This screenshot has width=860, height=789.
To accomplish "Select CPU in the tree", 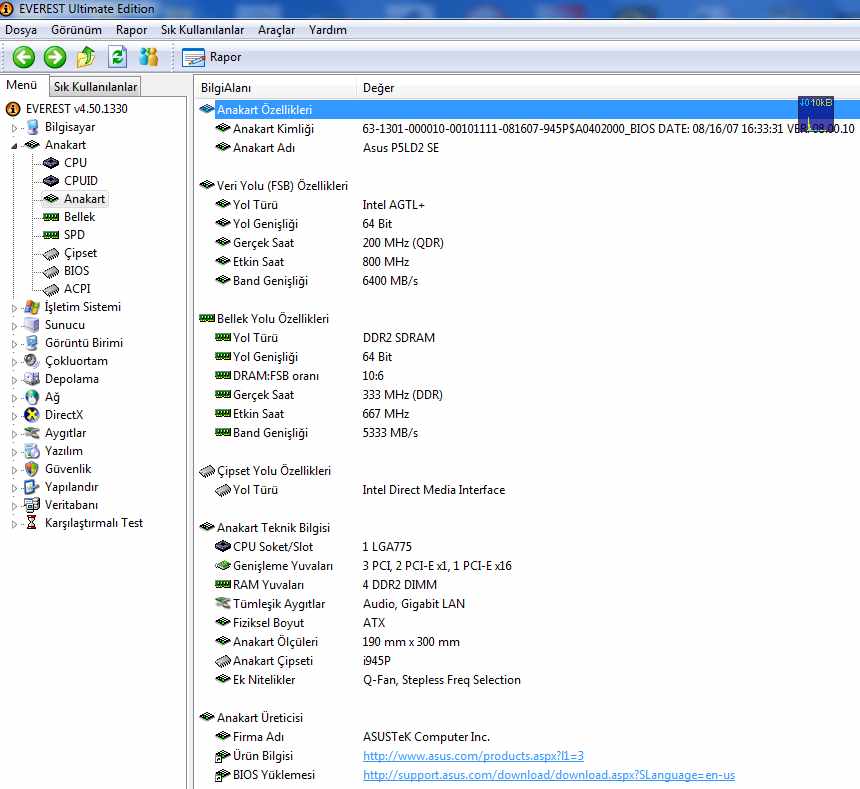I will [75, 163].
